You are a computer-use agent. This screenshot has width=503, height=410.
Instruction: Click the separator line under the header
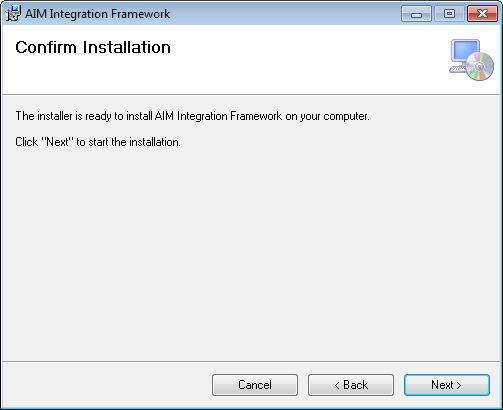[251, 94]
